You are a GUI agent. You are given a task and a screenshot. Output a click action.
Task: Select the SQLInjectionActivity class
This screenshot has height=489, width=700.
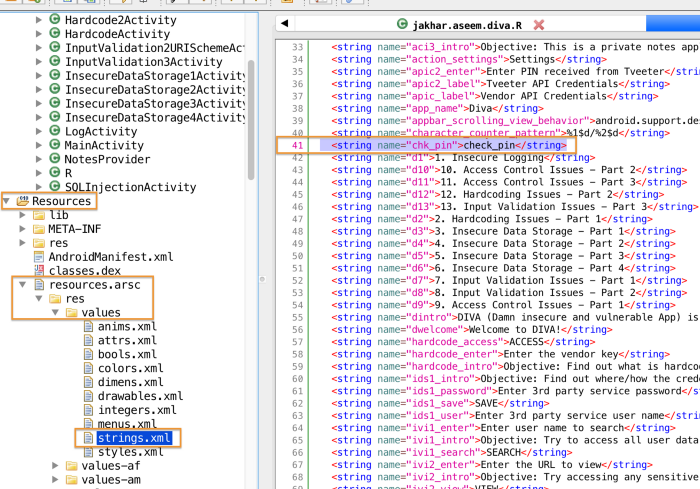click(x=130, y=187)
